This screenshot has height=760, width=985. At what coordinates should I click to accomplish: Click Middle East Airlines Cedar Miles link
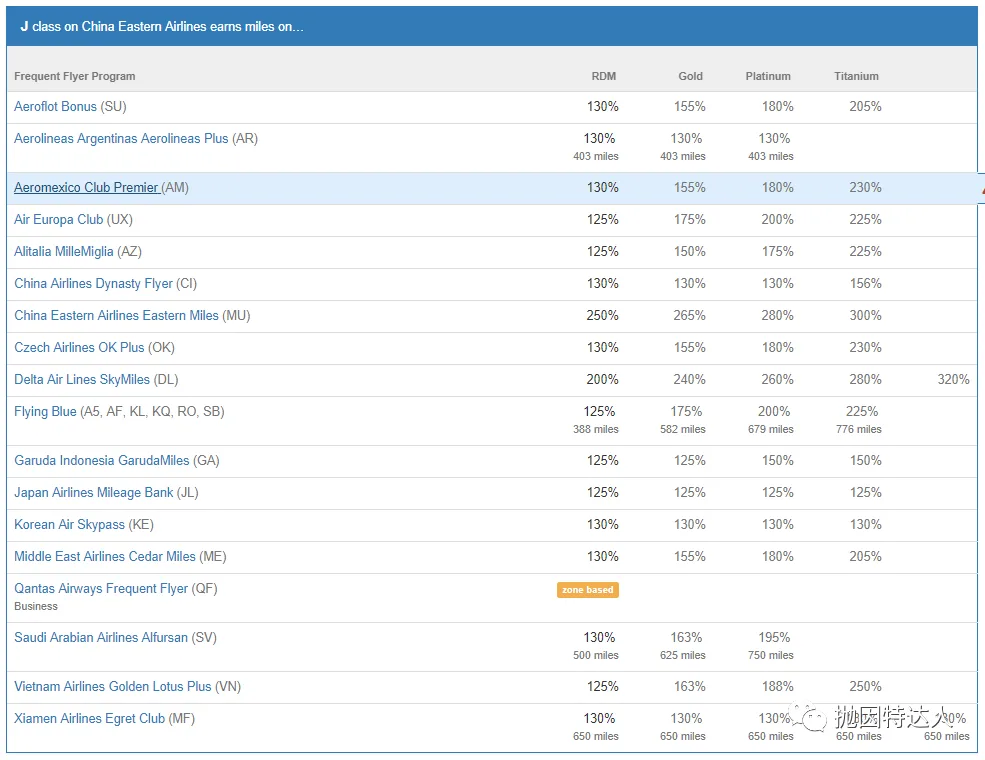(x=105, y=557)
